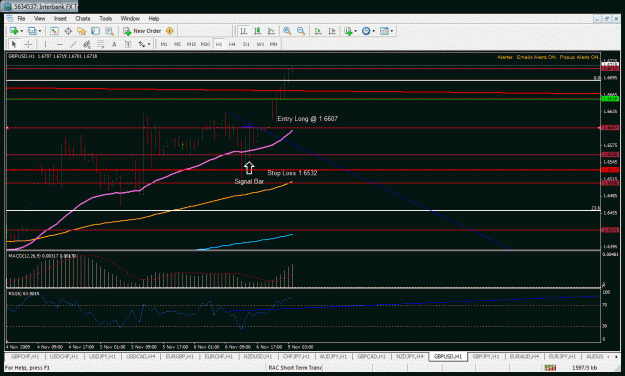
Task: Switch timeframe to MN
Action: click(273, 44)
